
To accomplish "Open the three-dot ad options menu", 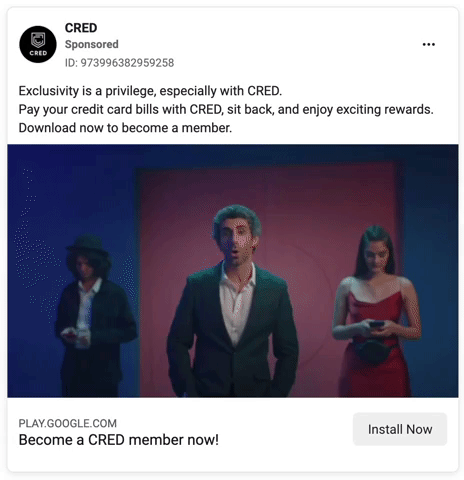I will 428,44.
